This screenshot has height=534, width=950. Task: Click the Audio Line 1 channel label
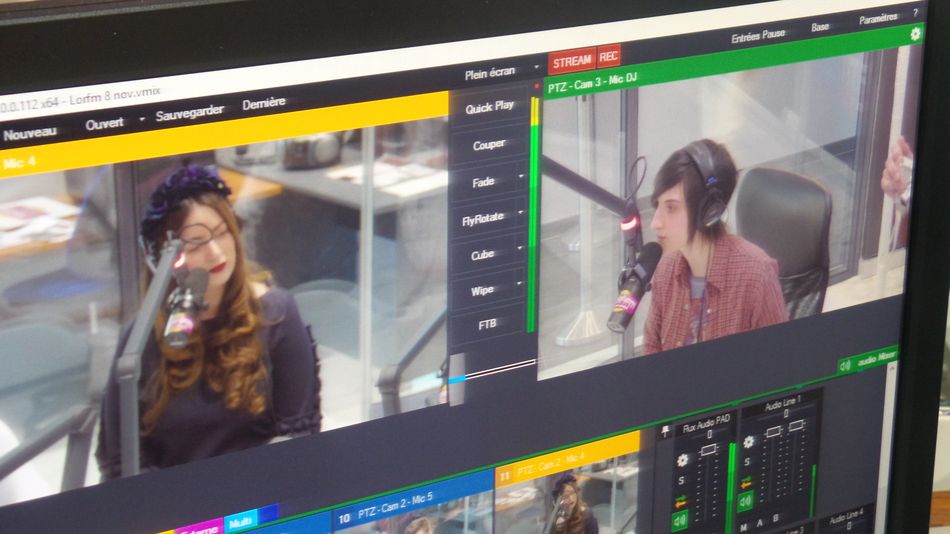(x=783, y=402)
